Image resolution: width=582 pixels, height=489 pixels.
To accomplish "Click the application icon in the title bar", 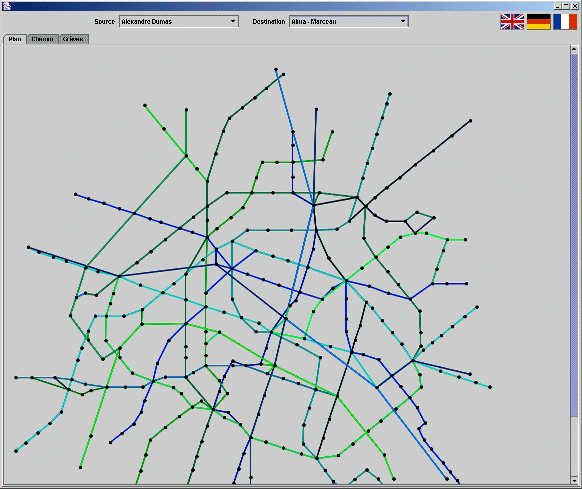I will pyautogui.click(x=7, y=6).
